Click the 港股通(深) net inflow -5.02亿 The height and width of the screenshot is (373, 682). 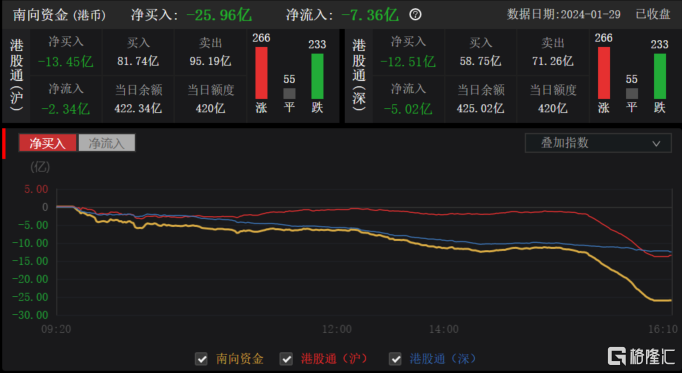point(408,109)
